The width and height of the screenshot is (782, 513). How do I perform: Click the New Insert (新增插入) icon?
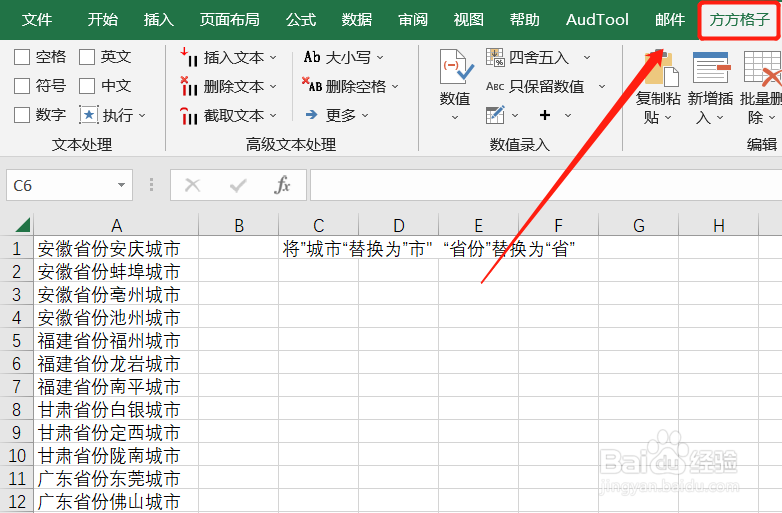[x=711, y=67]
